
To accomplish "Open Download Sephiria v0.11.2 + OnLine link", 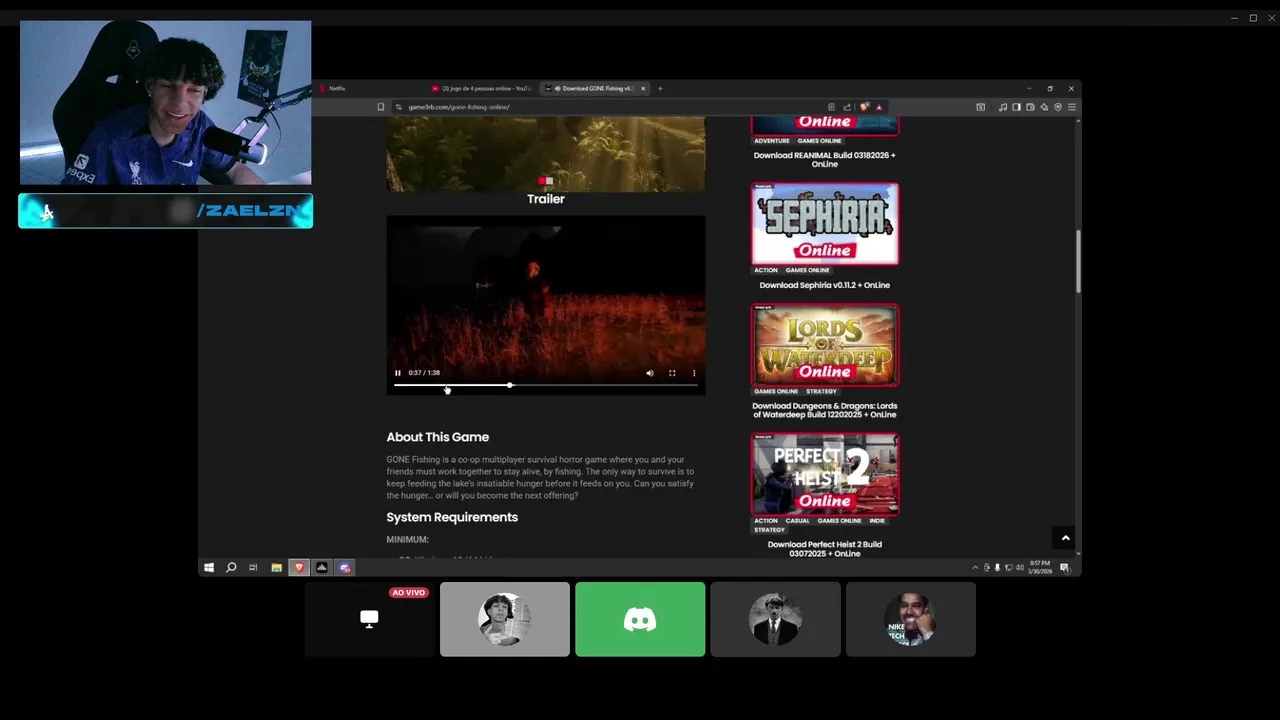I will coord(824,285).
